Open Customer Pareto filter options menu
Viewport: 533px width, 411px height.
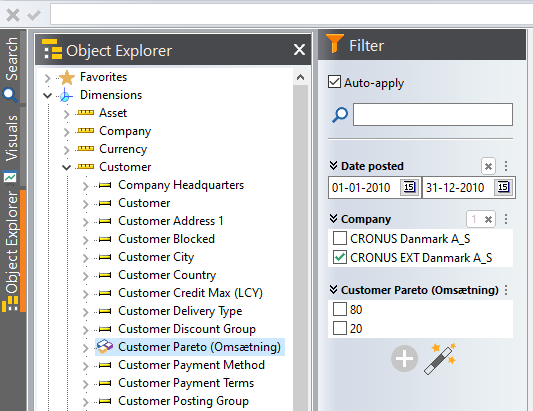506,290
